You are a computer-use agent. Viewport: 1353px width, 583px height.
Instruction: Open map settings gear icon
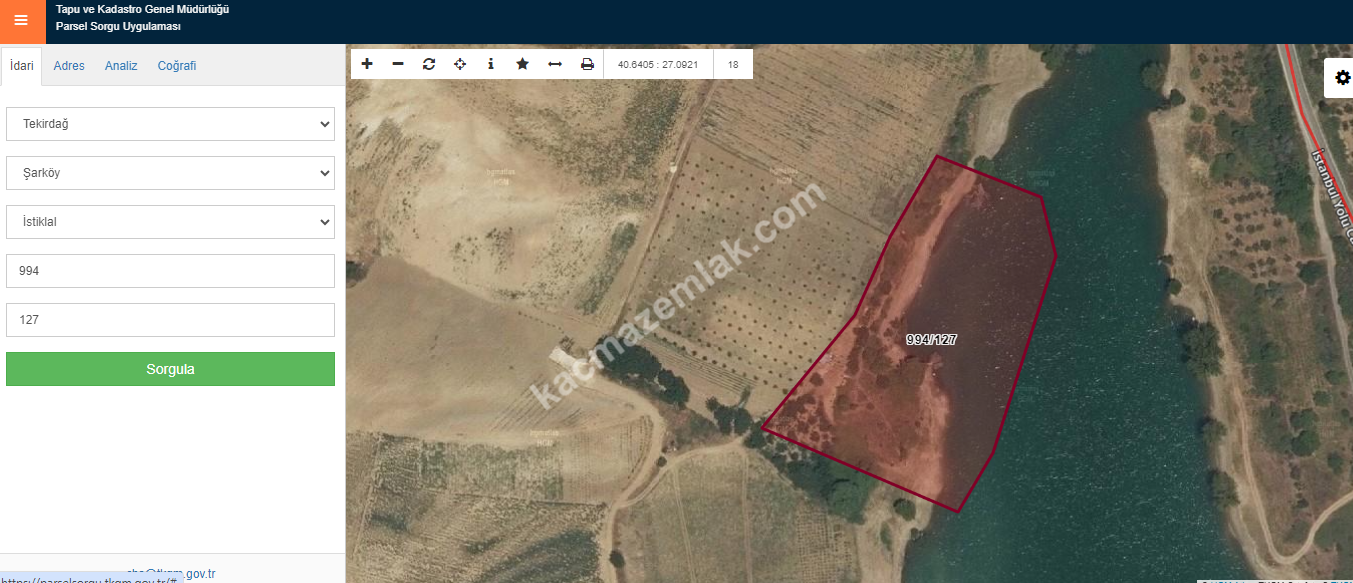[1342, 77]
